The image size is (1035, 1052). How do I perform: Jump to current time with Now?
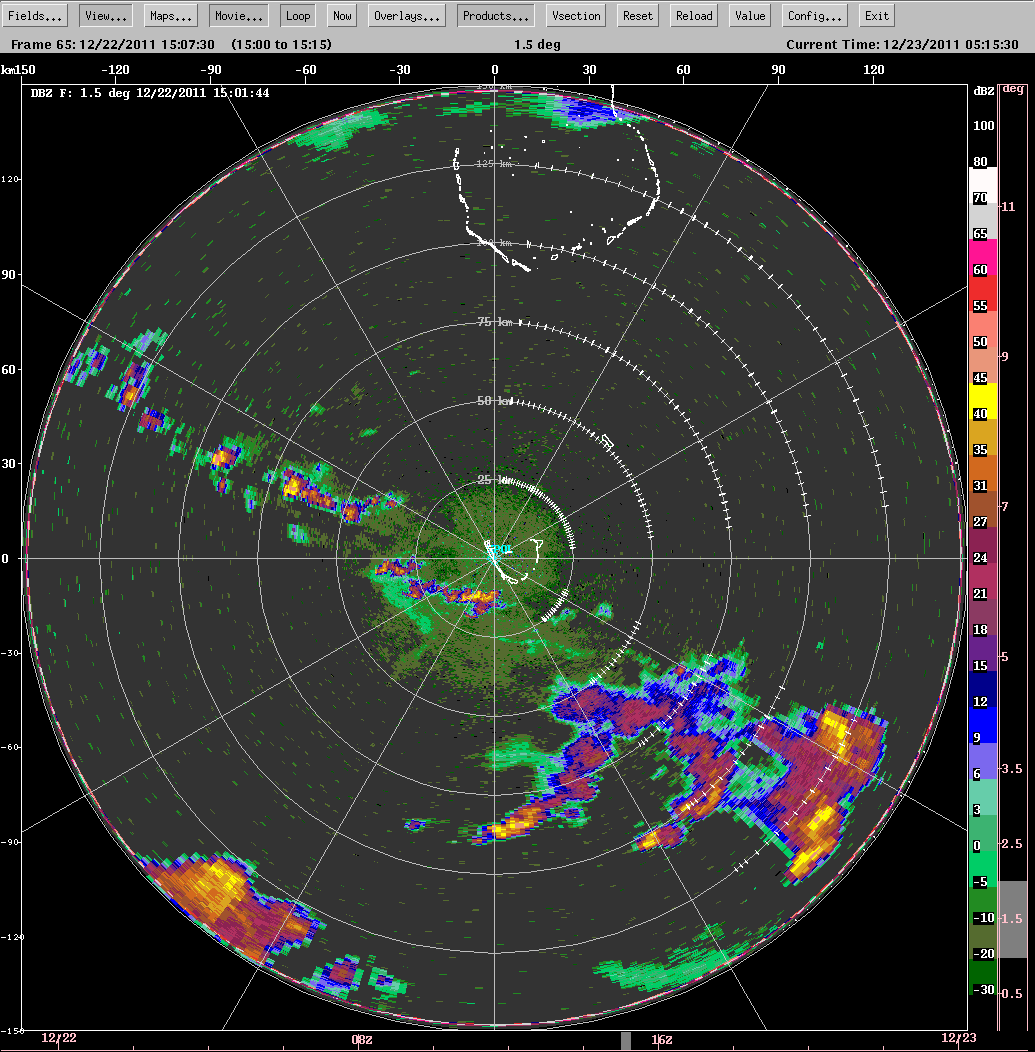click(x=343, y=16)
